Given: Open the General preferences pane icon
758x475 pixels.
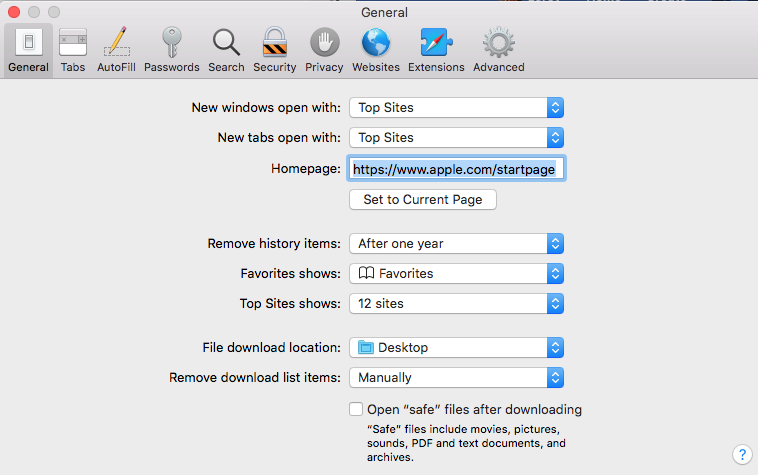Looking at the screenshot, I should pyautogui.click(x=29, y=50).
